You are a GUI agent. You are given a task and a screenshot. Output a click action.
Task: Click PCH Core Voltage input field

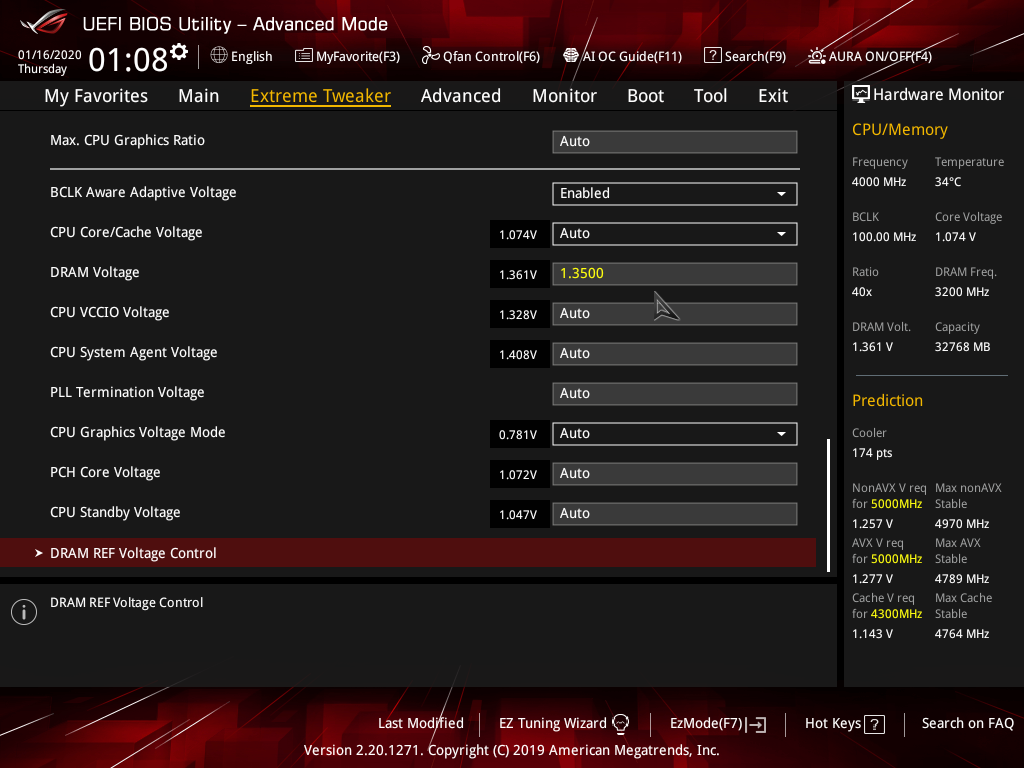(675, 473)
